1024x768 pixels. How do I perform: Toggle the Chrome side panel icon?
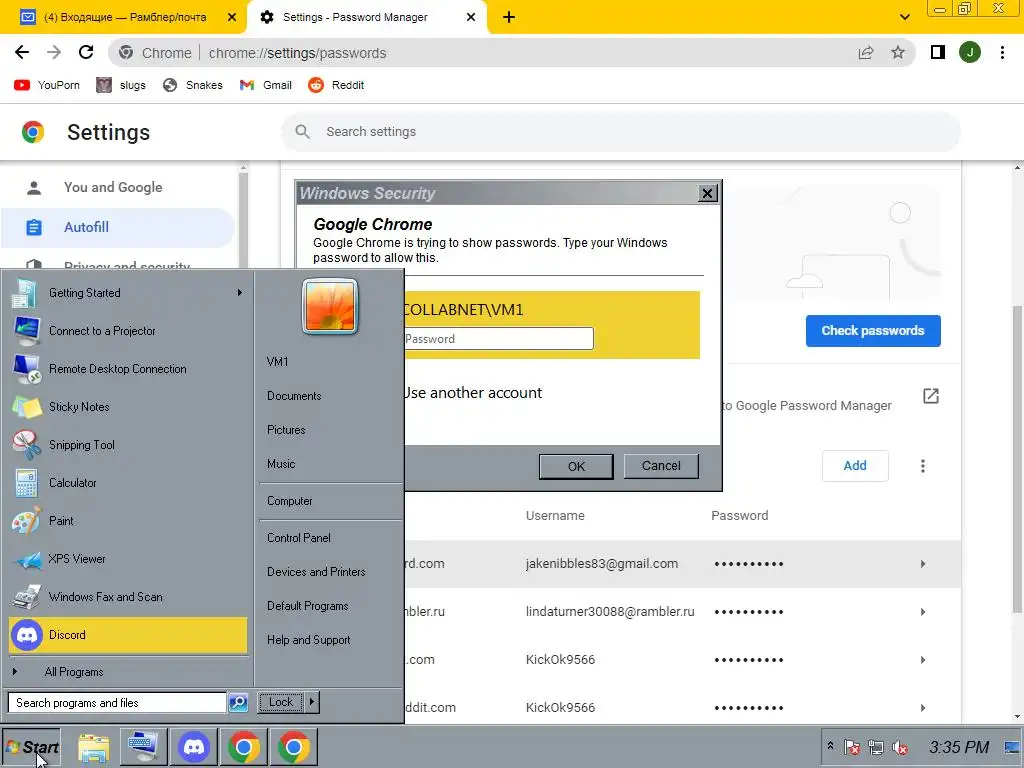click(x=938, y=52)
